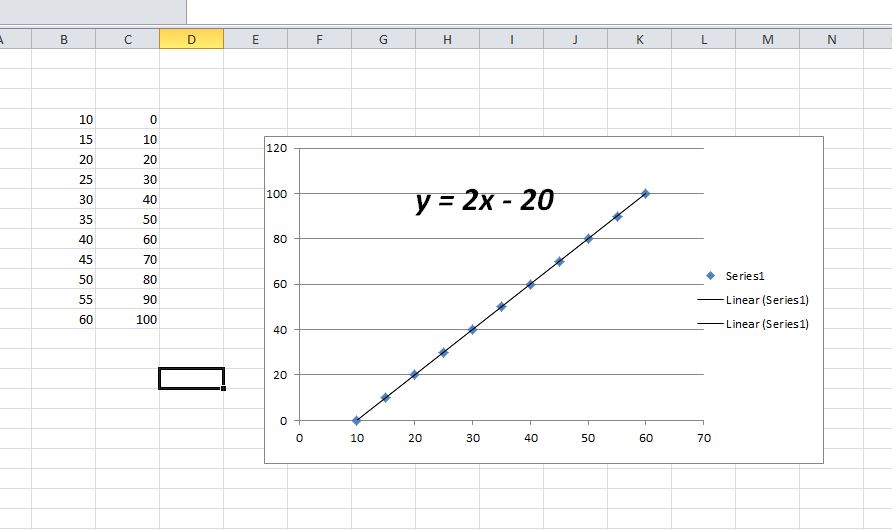Click the formula bar input area
The height and width of the screenshot is (530, 892).
pos(538,12)
